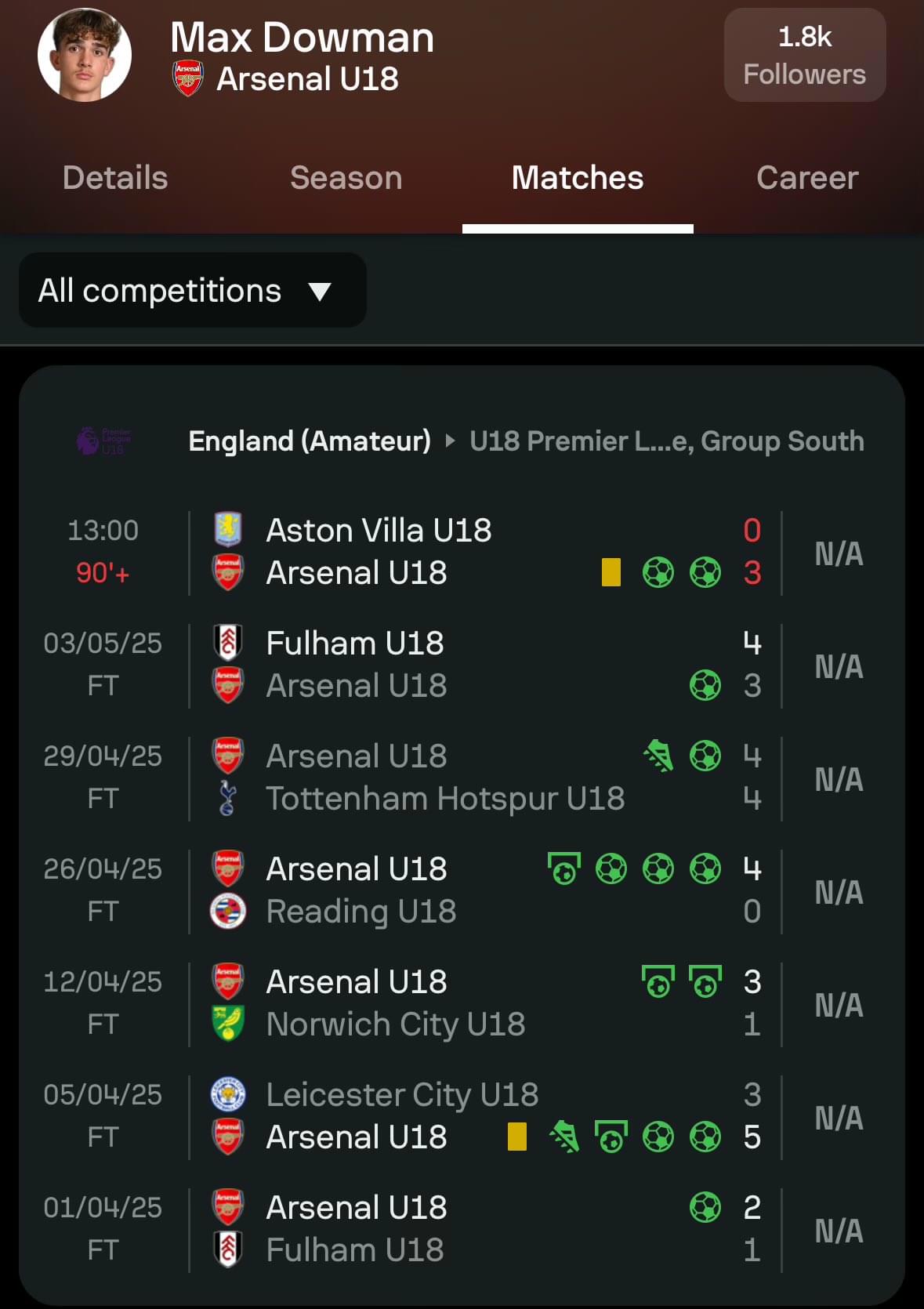Image resolution: width=924 pixels, height=1309 pixels.
Task: Switch to the Season tab
Action: click(346, 178)
